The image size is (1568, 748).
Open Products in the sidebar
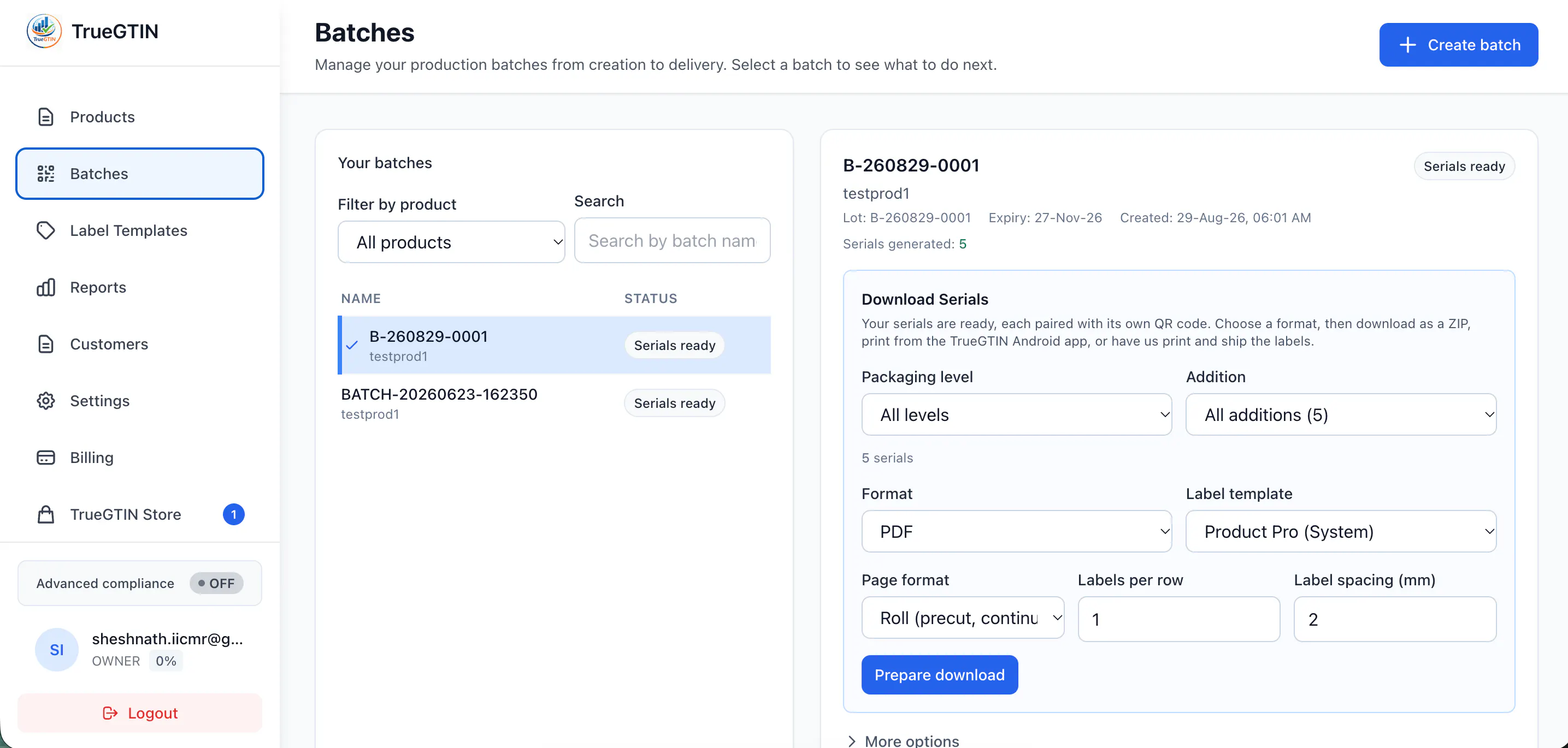coord(140,117)
